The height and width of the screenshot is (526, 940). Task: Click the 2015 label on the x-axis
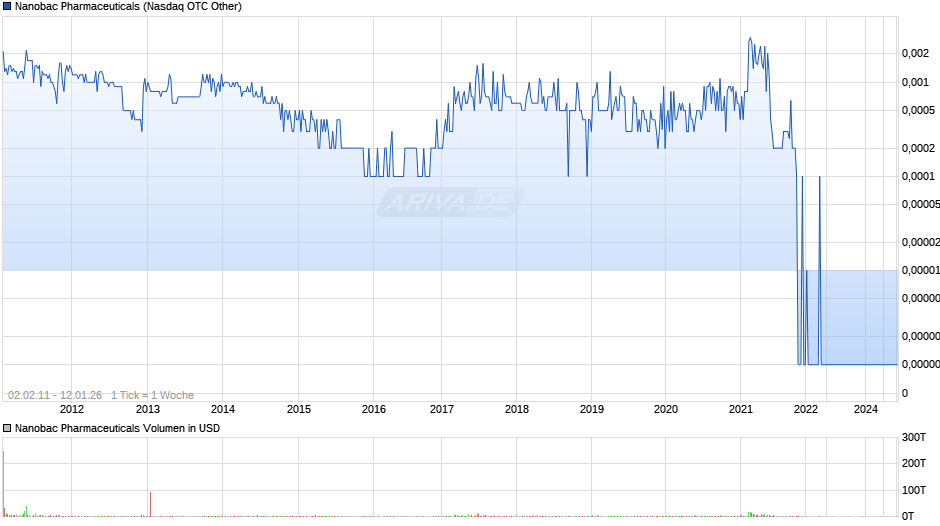click(299, 409)
